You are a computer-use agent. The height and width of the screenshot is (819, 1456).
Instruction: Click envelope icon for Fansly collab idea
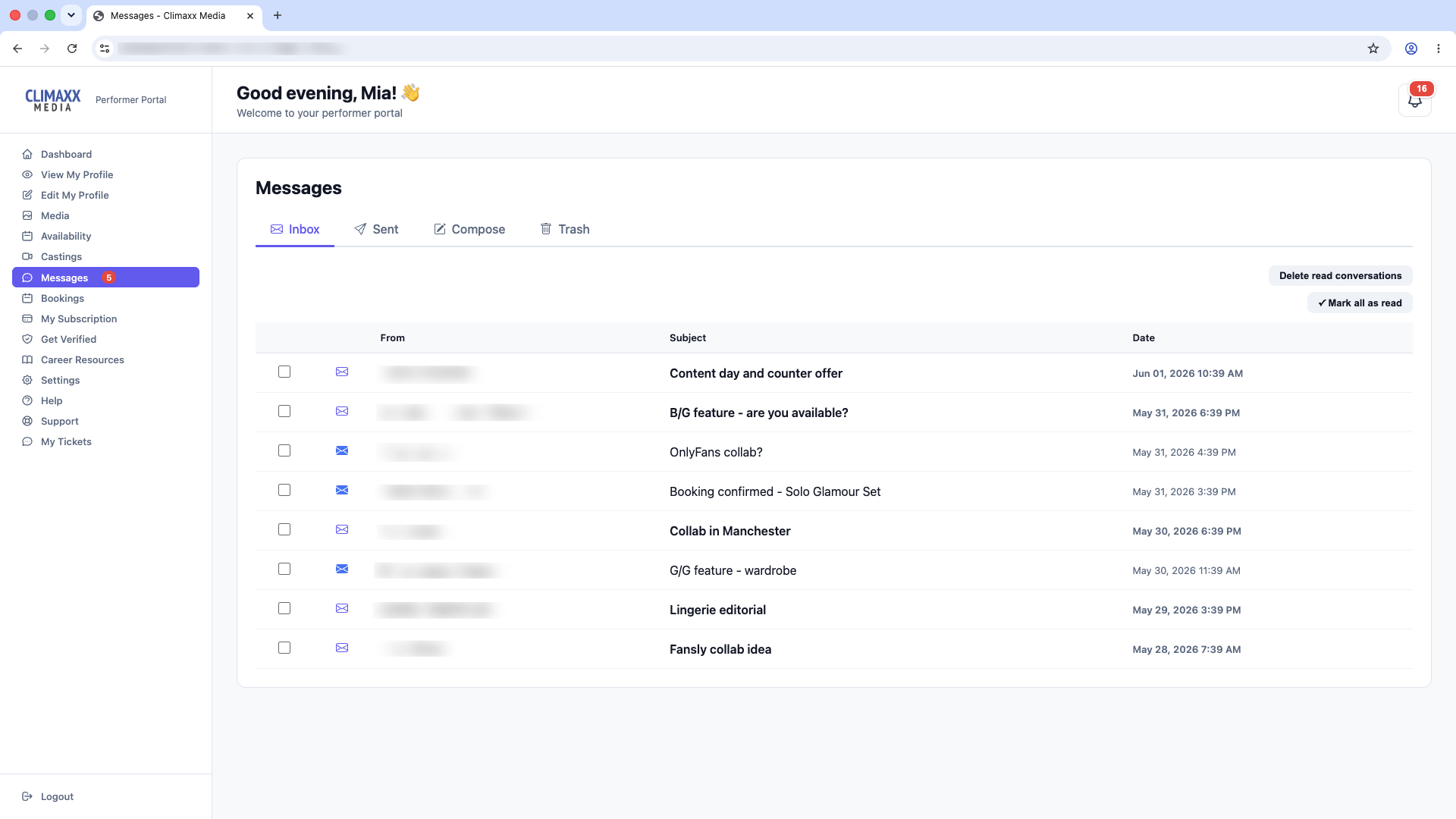coord(342,648)
